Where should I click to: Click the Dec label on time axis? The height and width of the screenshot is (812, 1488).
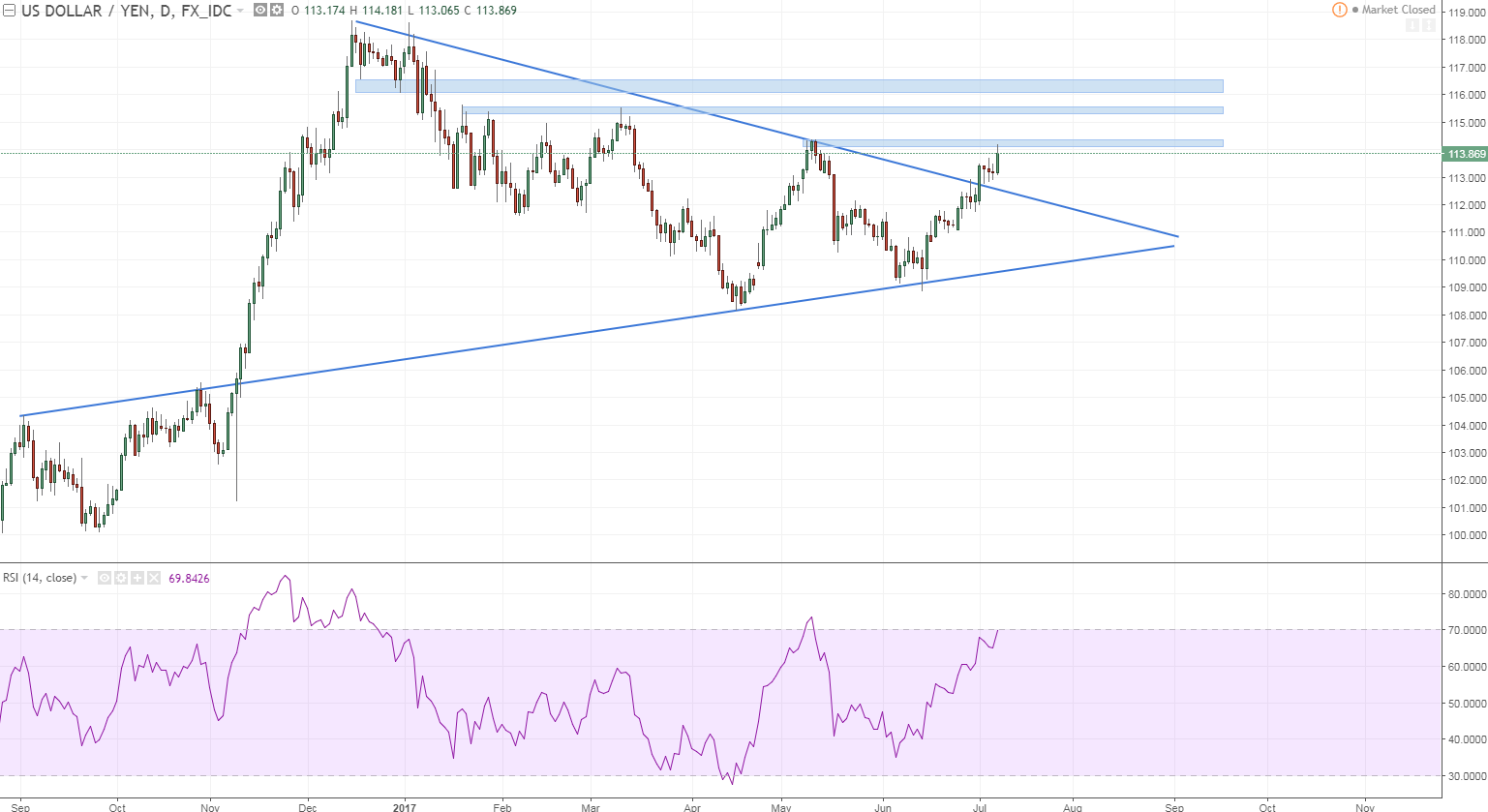pyautogui.click(x=308, y=807)
